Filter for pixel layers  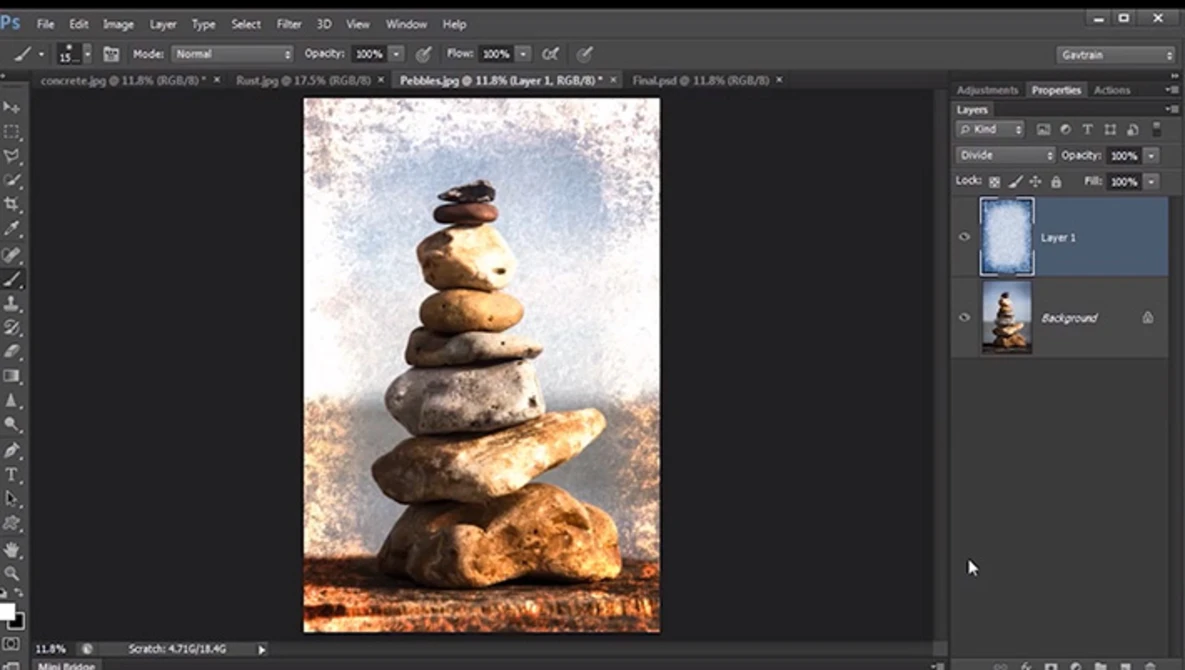tap(1044, 130)
